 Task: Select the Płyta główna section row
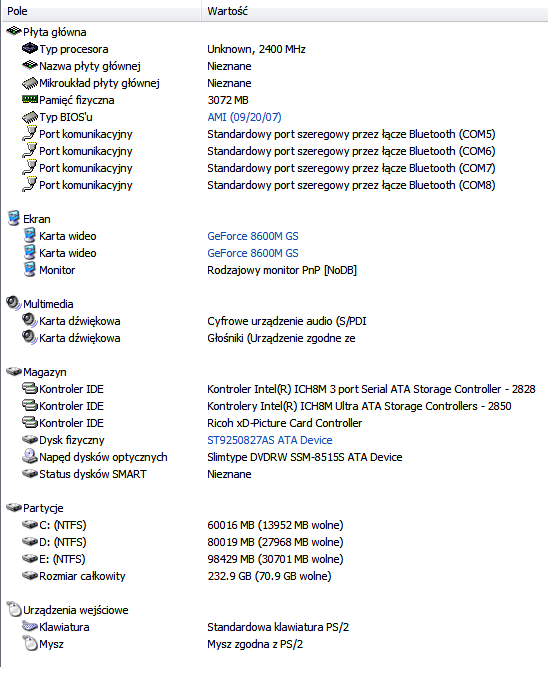(275, 32)
